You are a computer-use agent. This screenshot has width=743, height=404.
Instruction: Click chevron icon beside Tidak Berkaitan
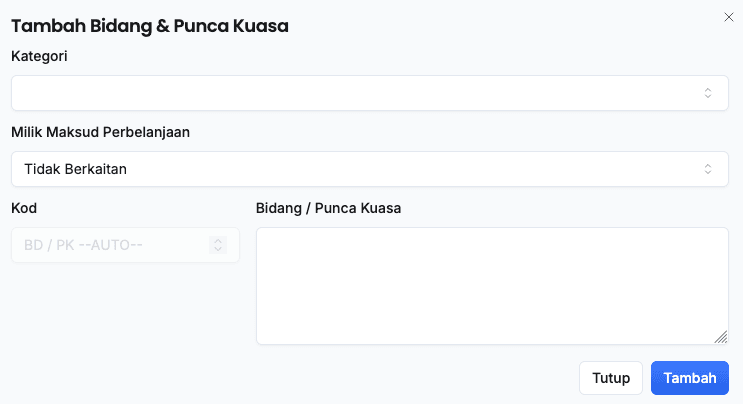[x=708, y=169]
